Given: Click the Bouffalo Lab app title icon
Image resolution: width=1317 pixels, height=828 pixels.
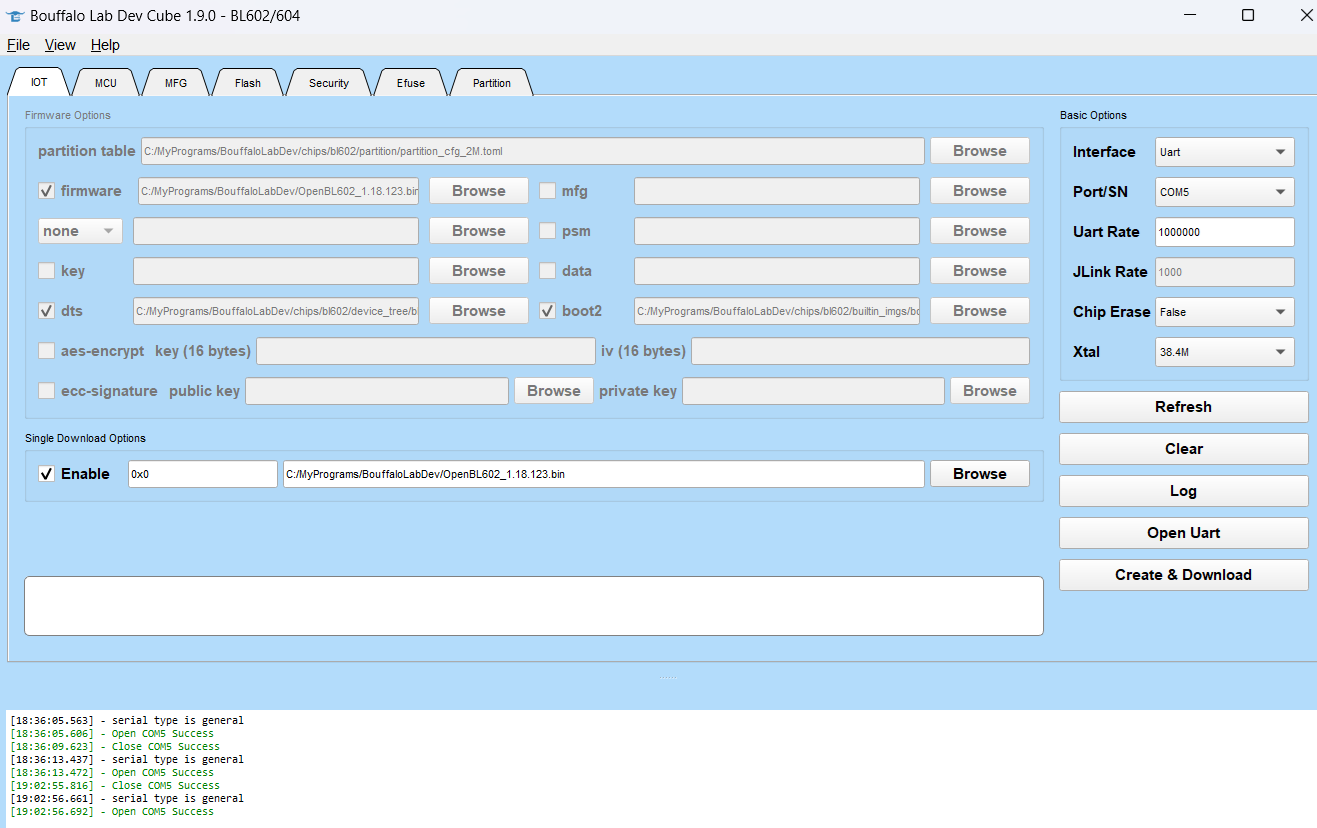Looking at the screenshot, I should pos(15,16).
